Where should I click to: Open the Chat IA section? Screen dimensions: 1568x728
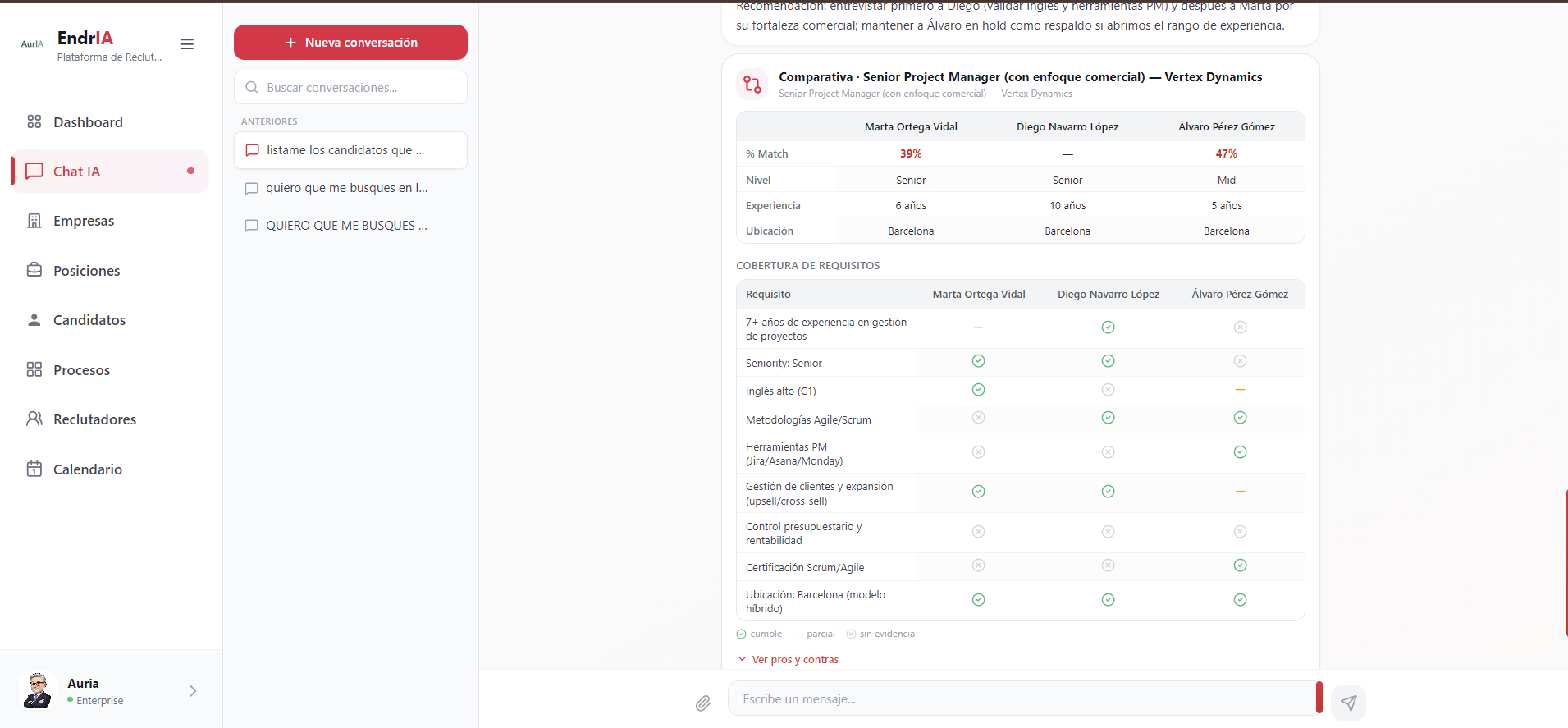(111, 172)
